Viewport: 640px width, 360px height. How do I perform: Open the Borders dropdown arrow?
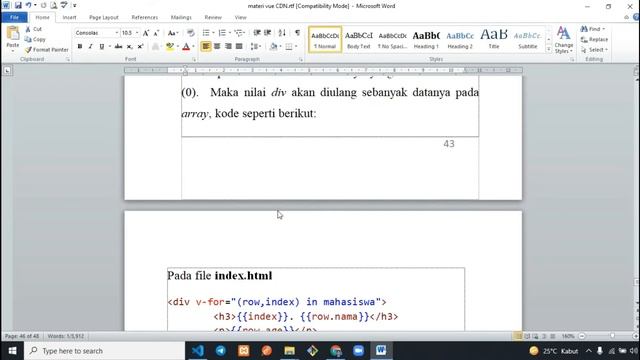pyautogui.click(x=296, y=47)
